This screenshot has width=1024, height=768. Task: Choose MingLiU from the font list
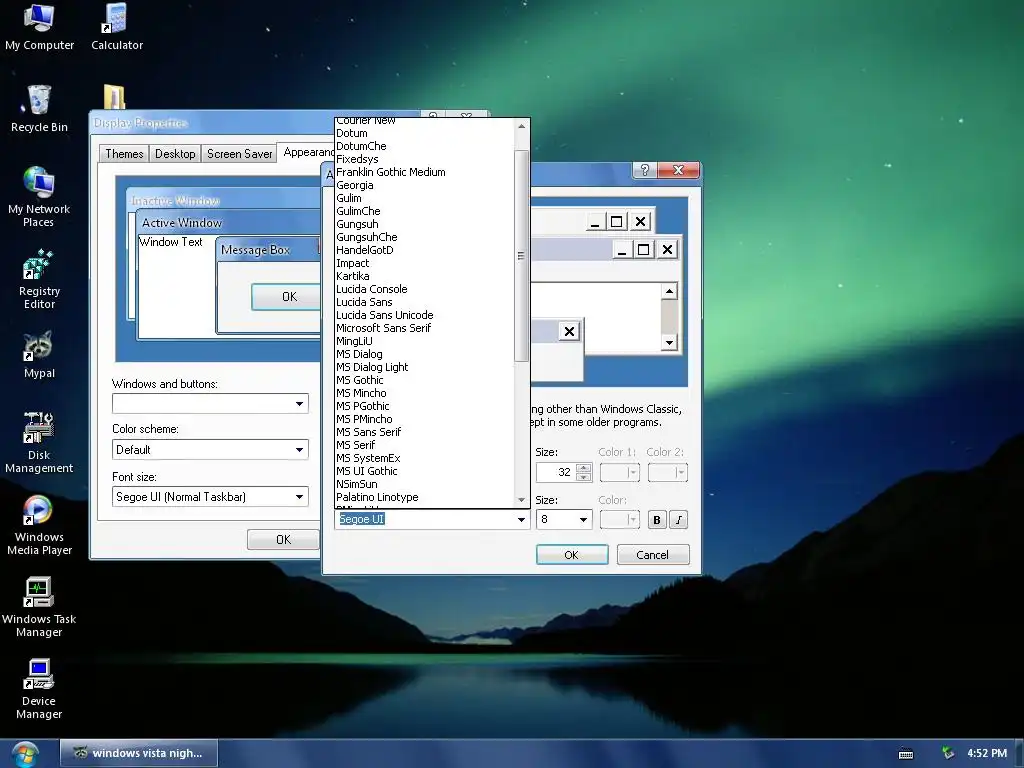click(x=424, y=342)
